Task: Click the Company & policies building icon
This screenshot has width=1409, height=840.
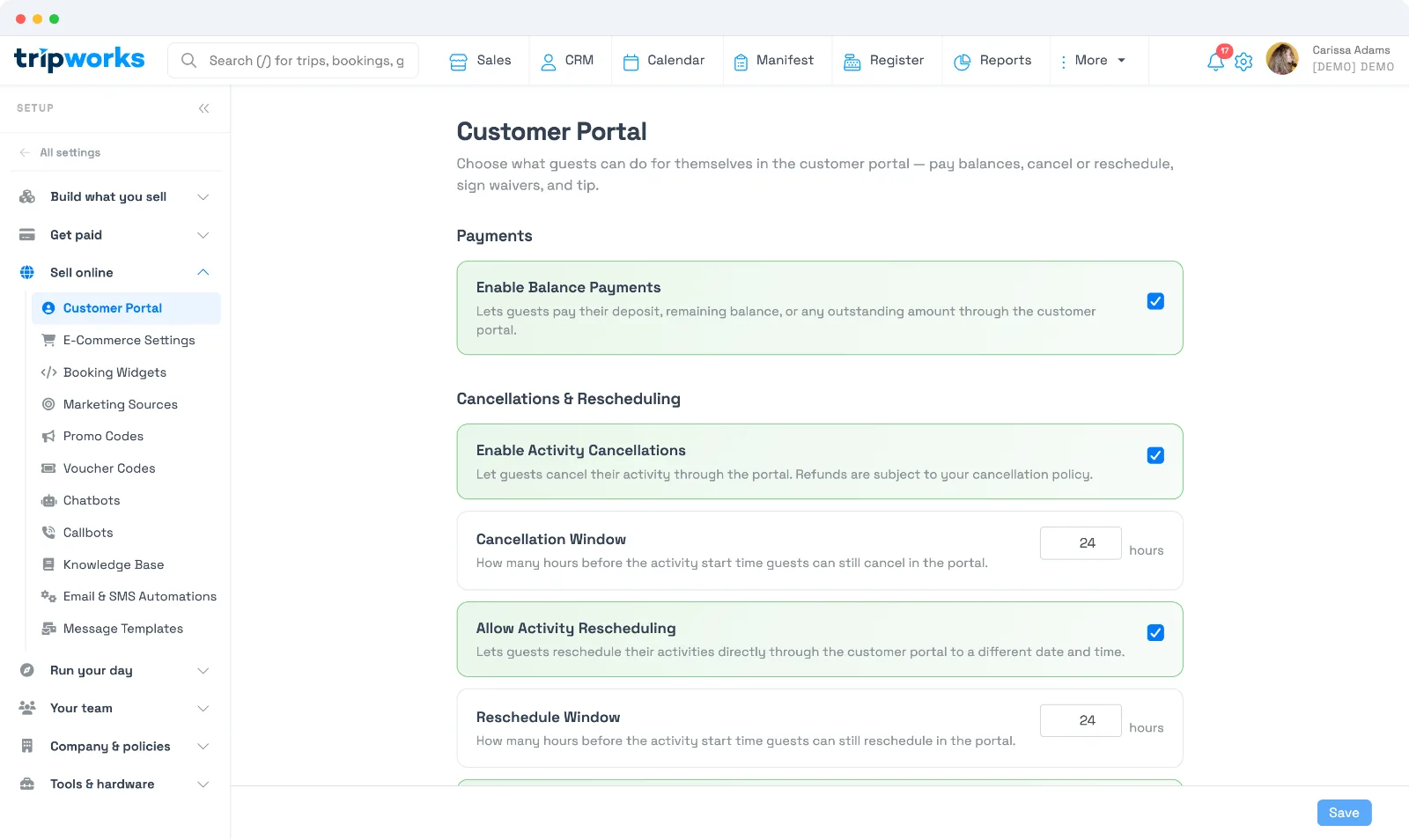Action: (27, 746)
